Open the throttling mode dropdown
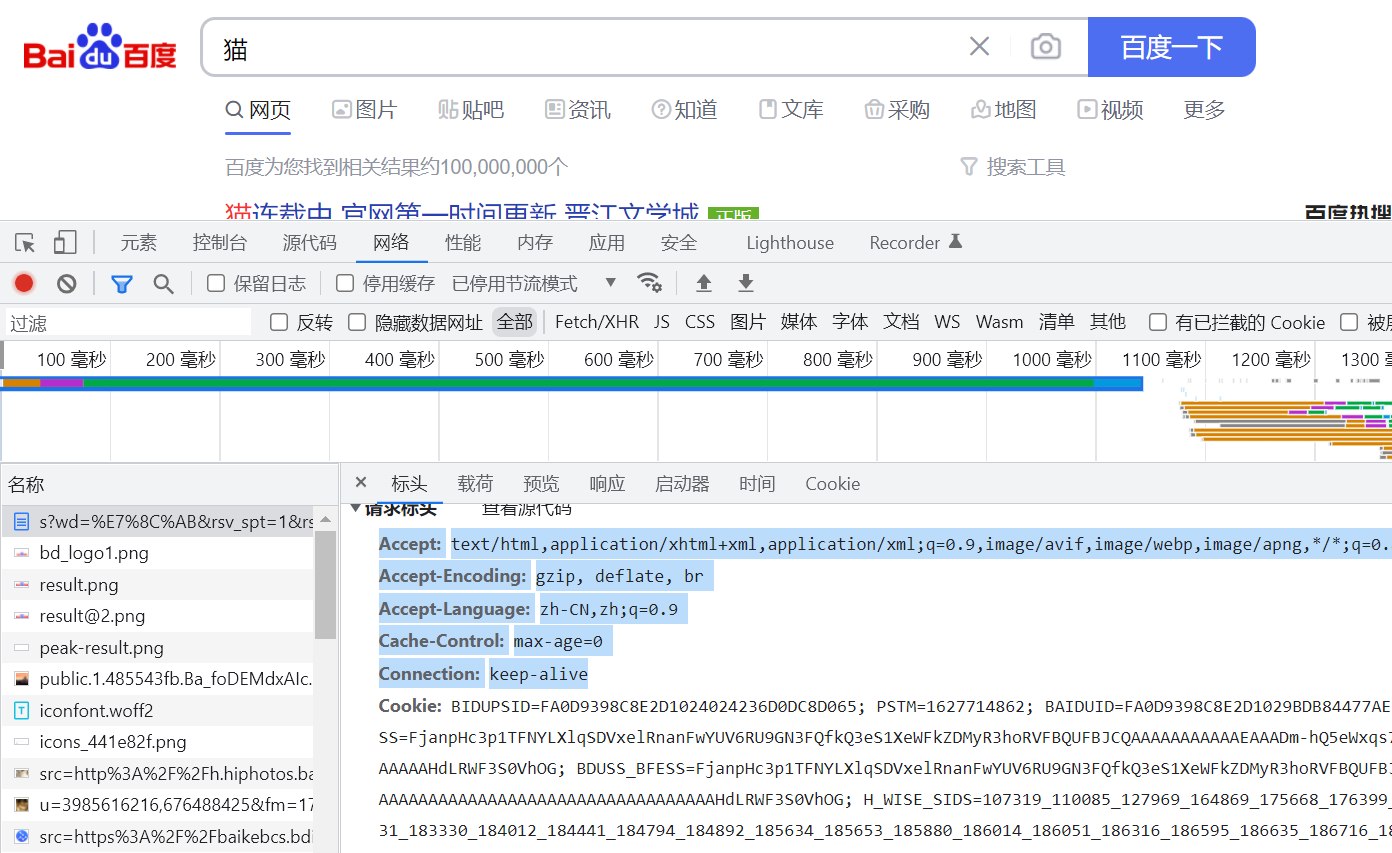 tap(610, 283)
